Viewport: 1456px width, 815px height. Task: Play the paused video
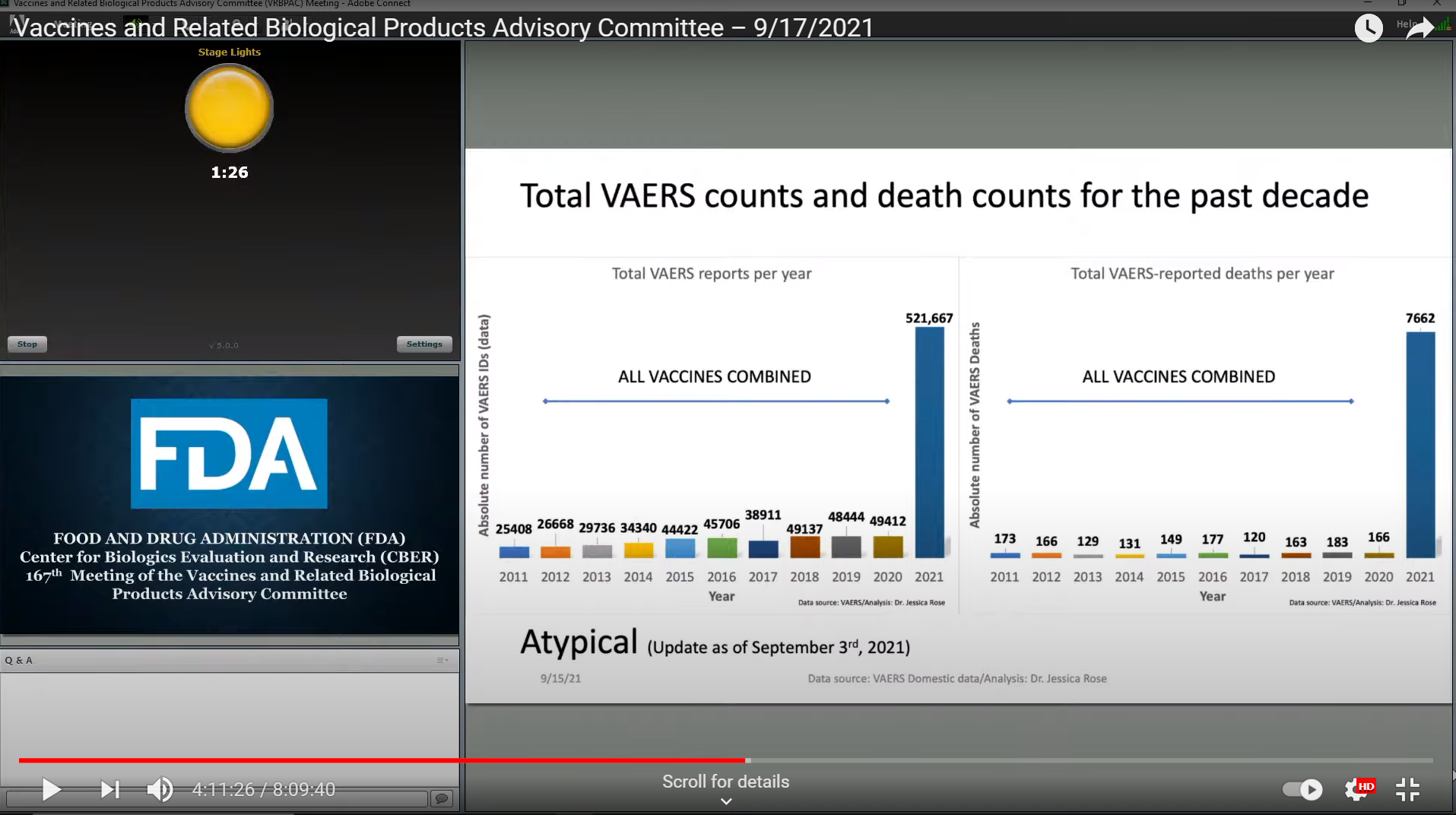[51, 789]
